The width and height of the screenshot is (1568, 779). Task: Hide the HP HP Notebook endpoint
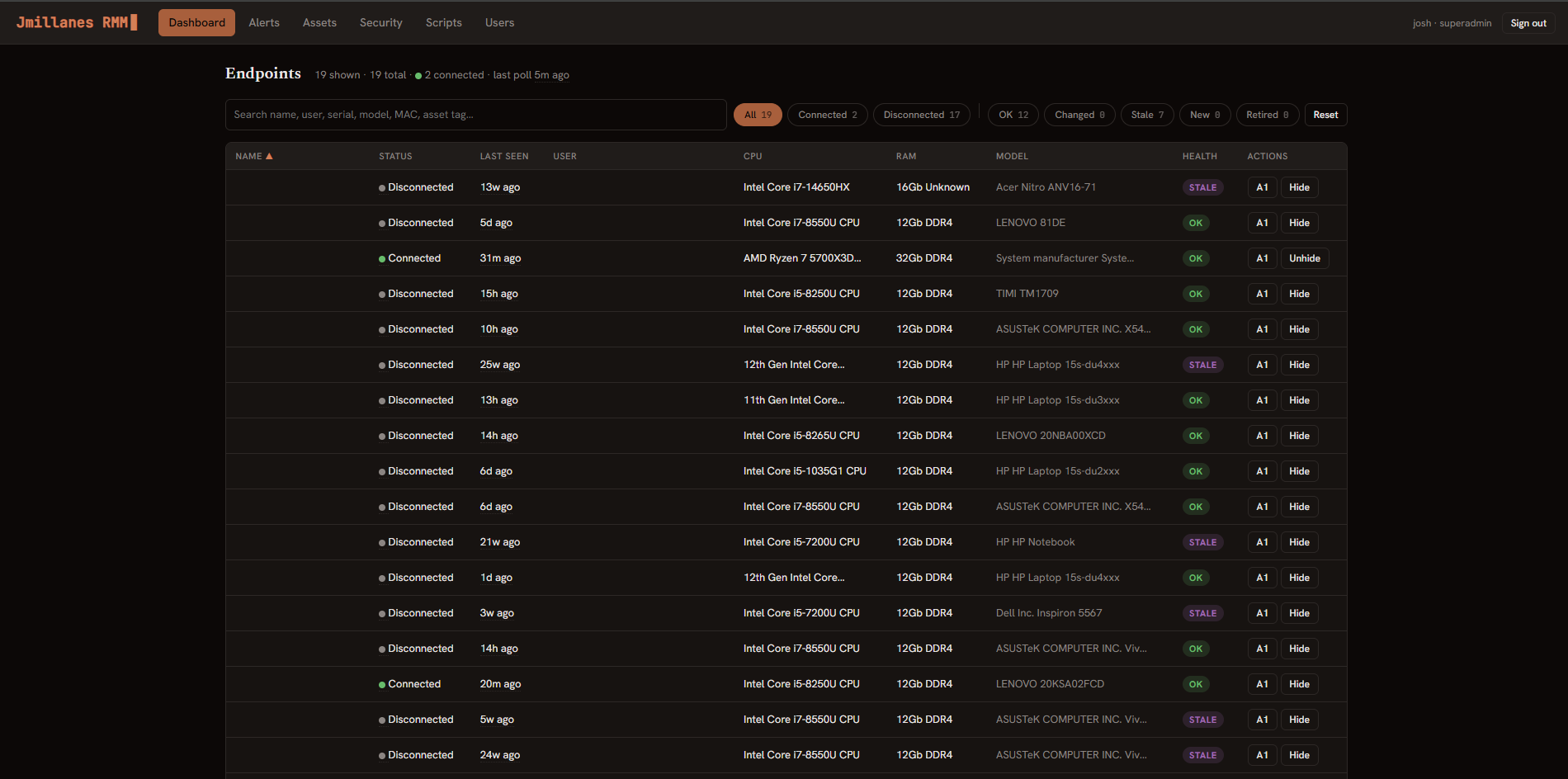[x=1299, y=542]
